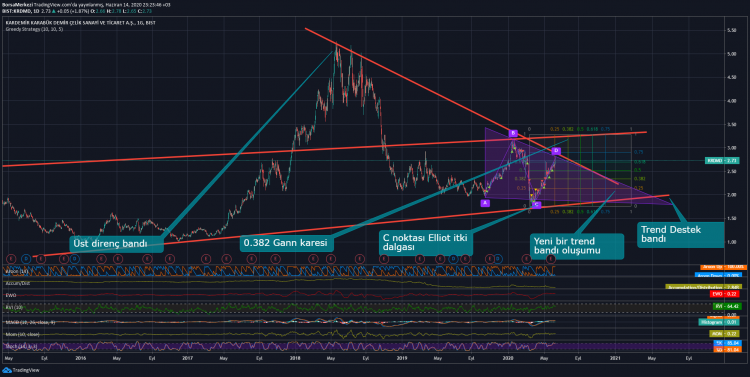Click the Histogram 0.01 value tag
750x377 pixels.
point(719,322)
